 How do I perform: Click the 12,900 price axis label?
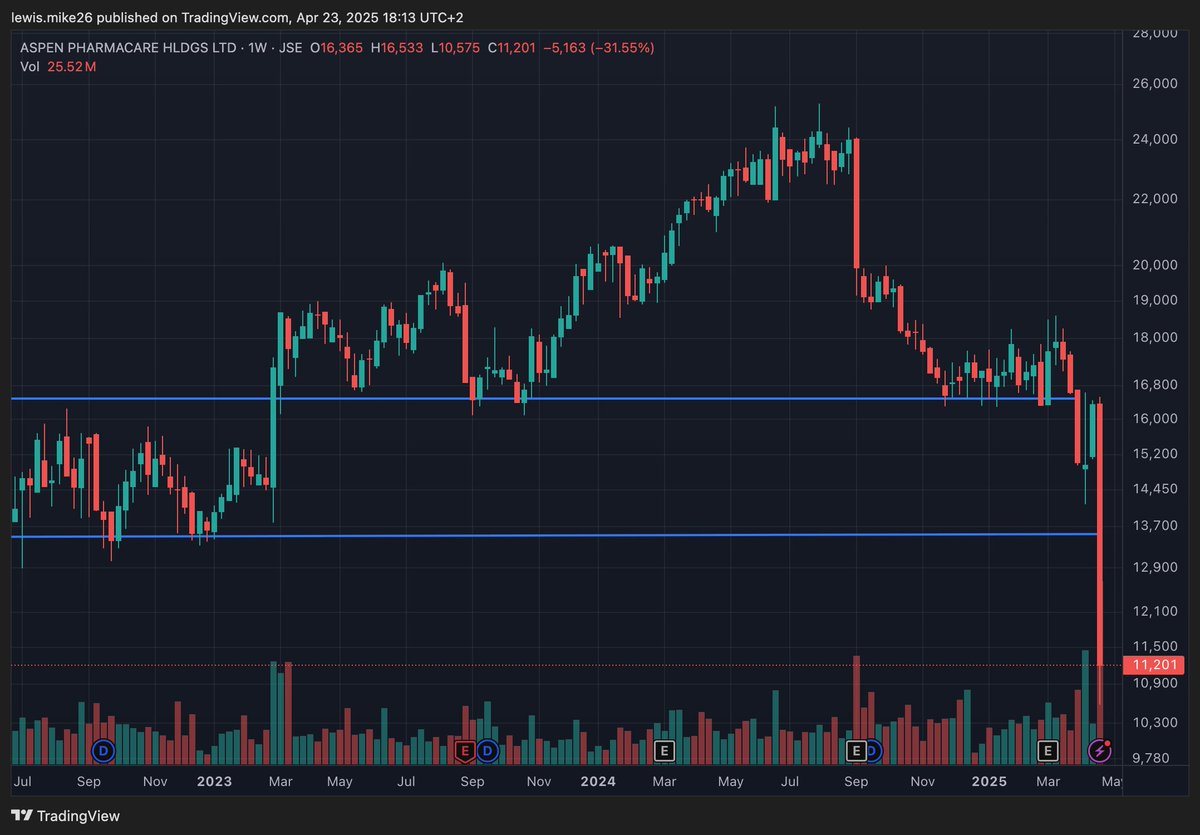pos(1154,567)
